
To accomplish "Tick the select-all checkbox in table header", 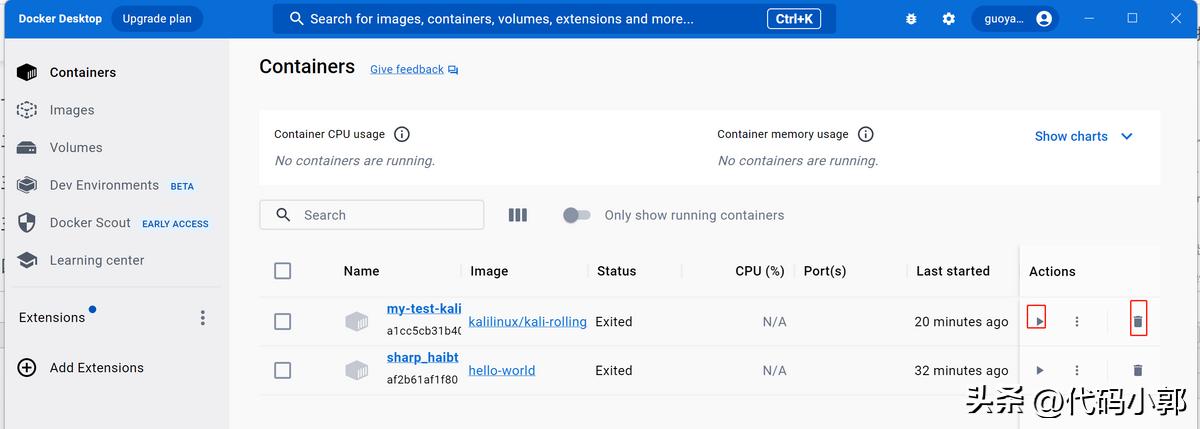I will coord(282,271).
